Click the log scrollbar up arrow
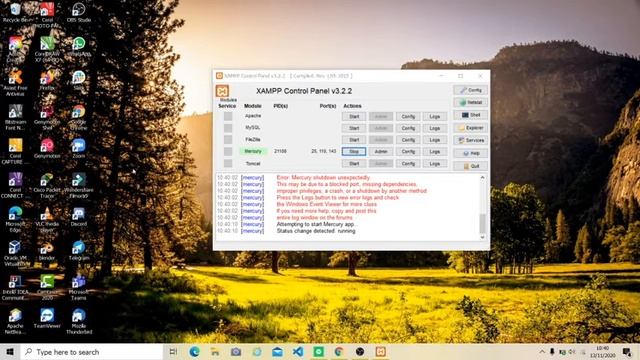 click(482, 178)
